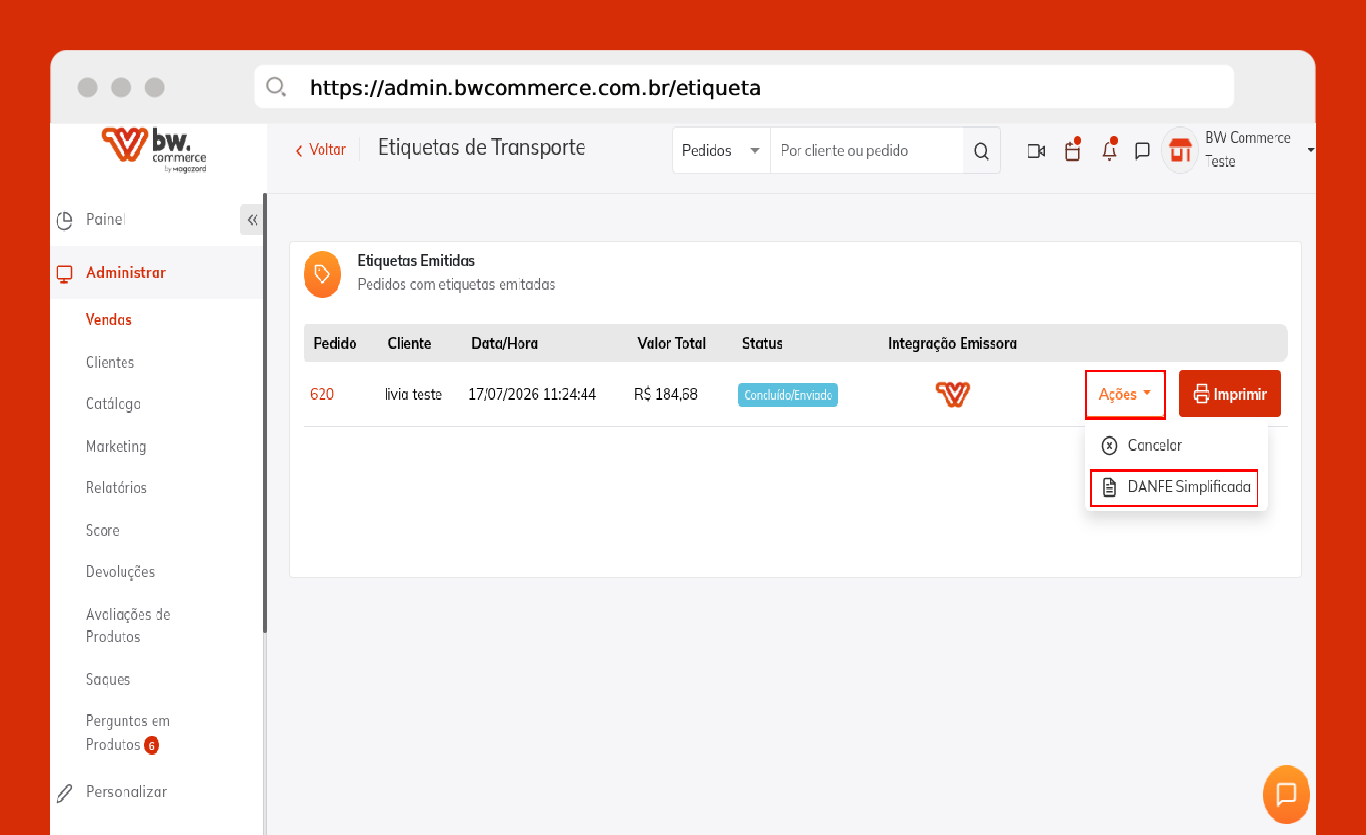Viewport: 1366px width, 835px height.
Task: Go to Vendas in the sidebar
Action: [109, 320]
